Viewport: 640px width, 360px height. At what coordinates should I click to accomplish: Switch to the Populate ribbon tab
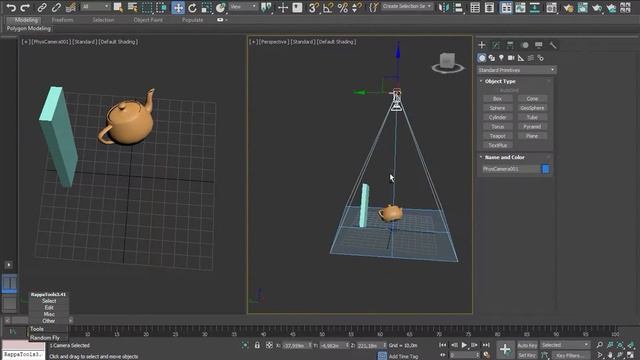click(193, 20)
